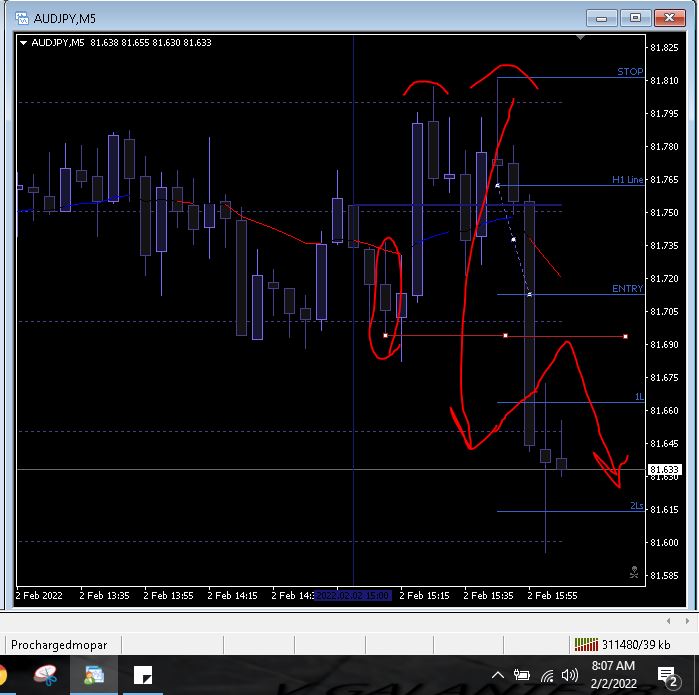Open the clock showing 8:07 AM
The height and width of the screenshot is (695, 699).
pos(613,674)
